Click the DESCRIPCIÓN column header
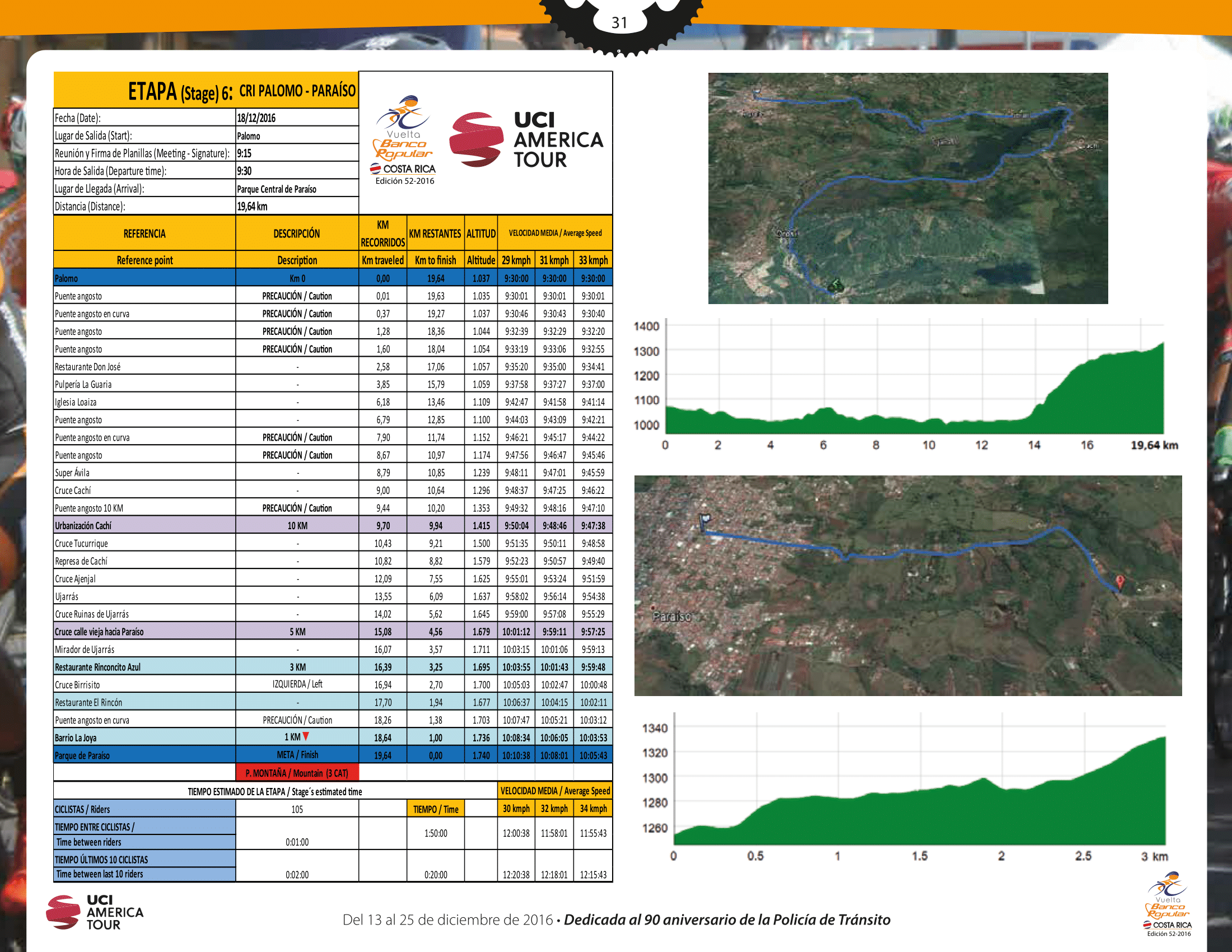This screenshot has height=952, width=1232. click(297, 234)
